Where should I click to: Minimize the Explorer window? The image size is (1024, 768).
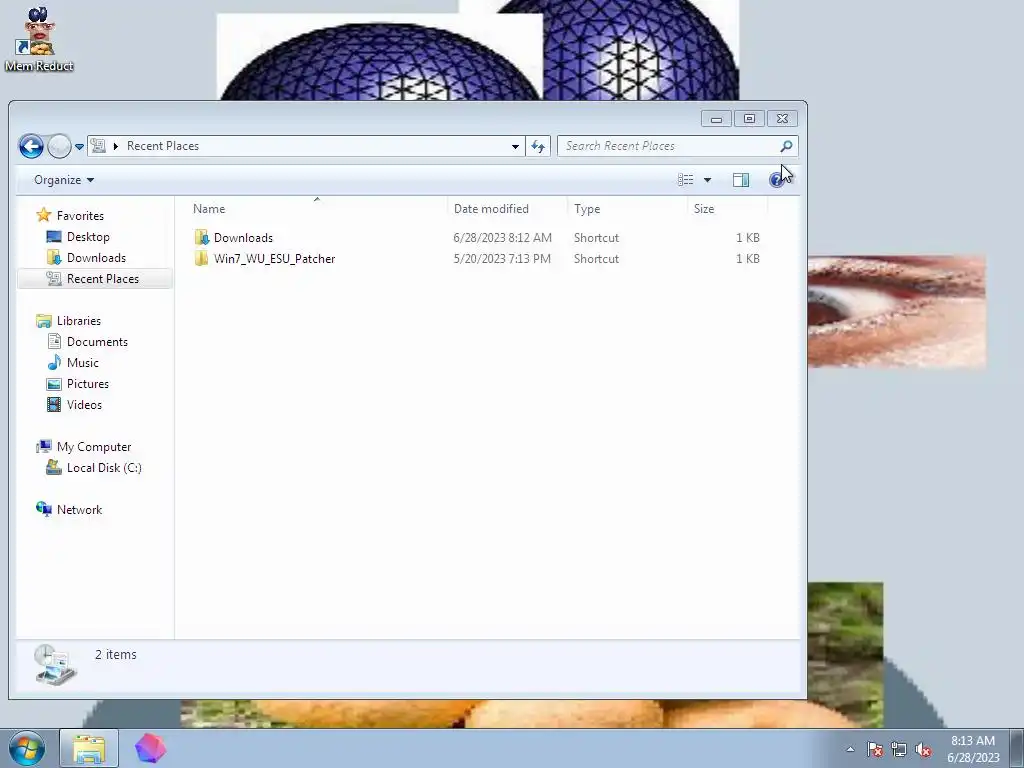(x=716, y=119)
